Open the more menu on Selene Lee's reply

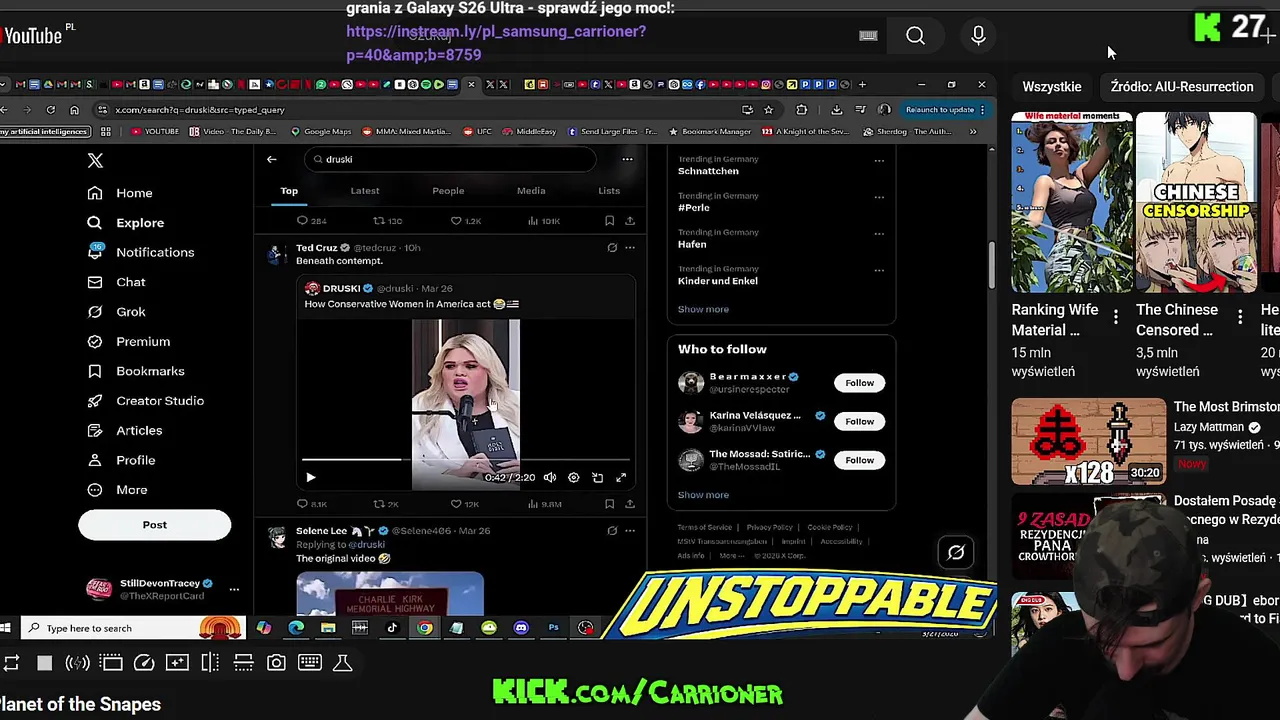click(630, 531)
